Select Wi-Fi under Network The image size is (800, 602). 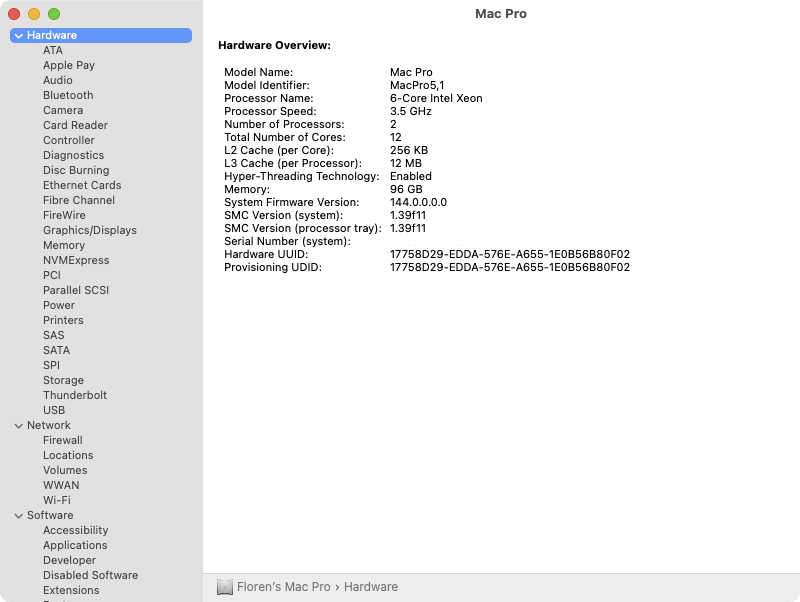point(57,500)
